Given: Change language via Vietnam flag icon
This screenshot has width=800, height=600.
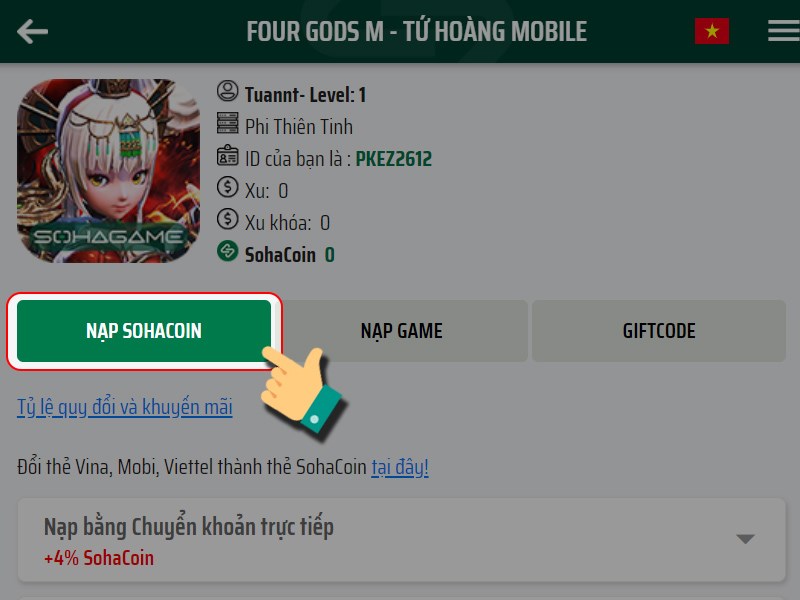Looking at the screenshot, I should click(712, 31).
